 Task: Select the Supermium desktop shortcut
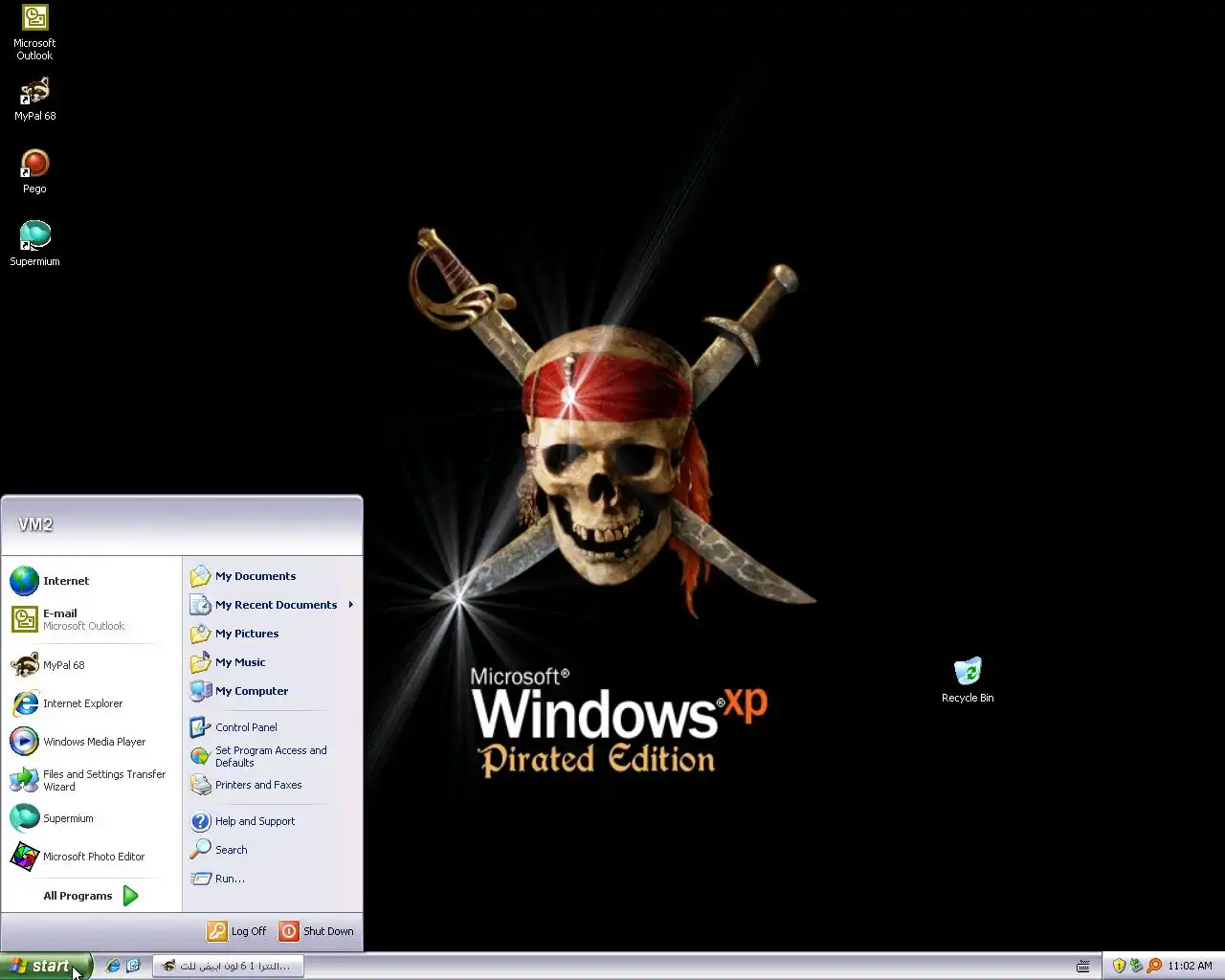tap(34, 244)
